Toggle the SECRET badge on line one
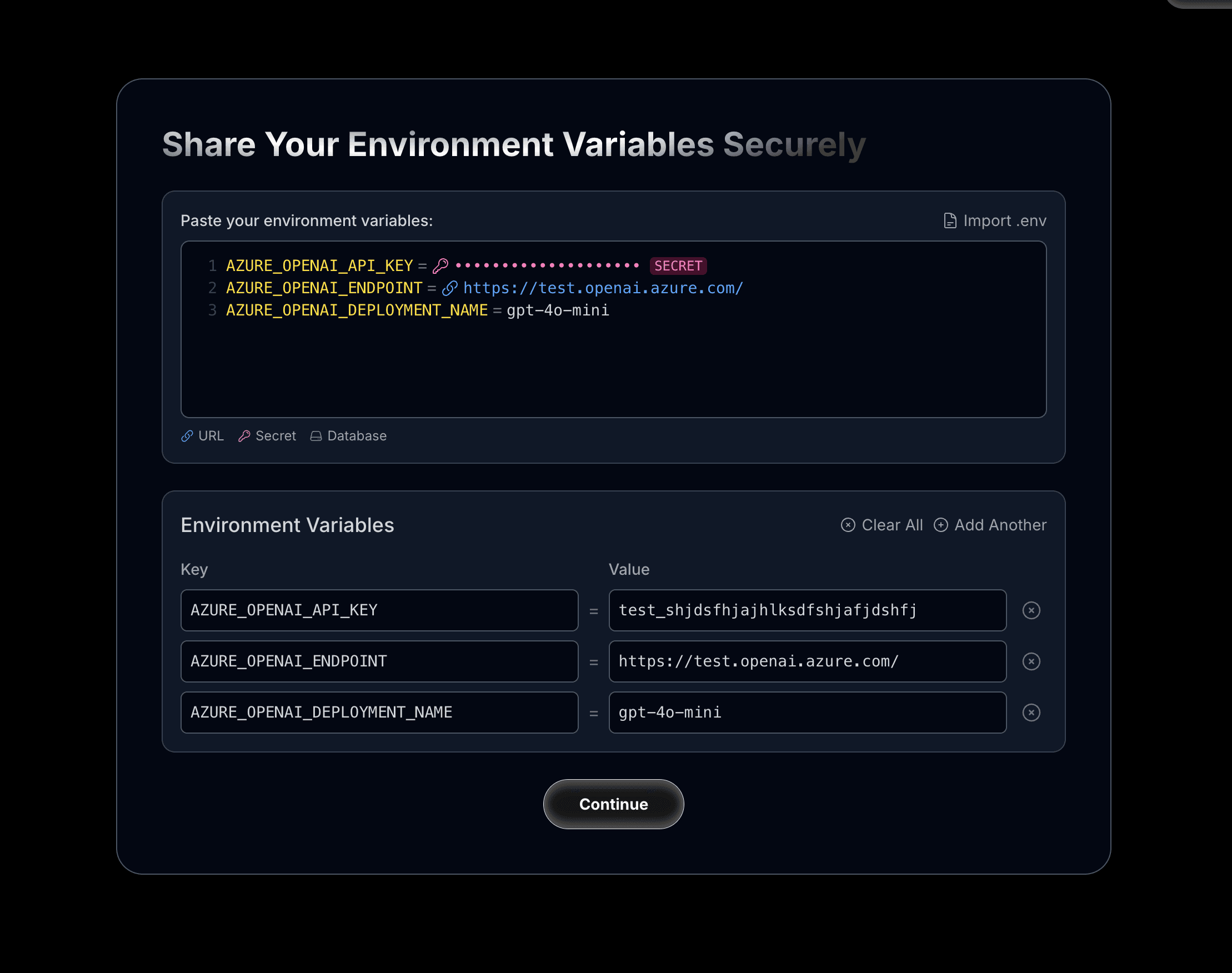This screenshot has height=973, width=1232. point(678,265)
